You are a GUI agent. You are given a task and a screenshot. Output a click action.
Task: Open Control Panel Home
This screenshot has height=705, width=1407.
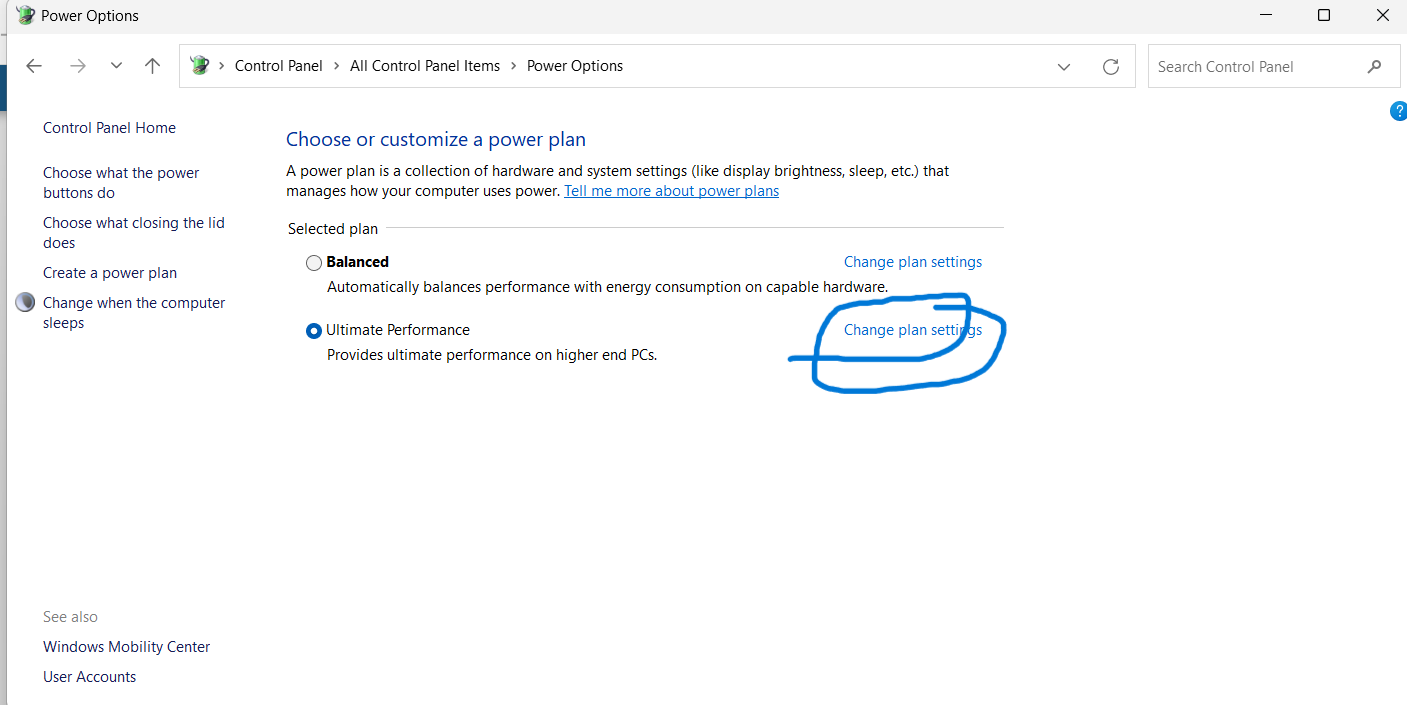point(109,128)
